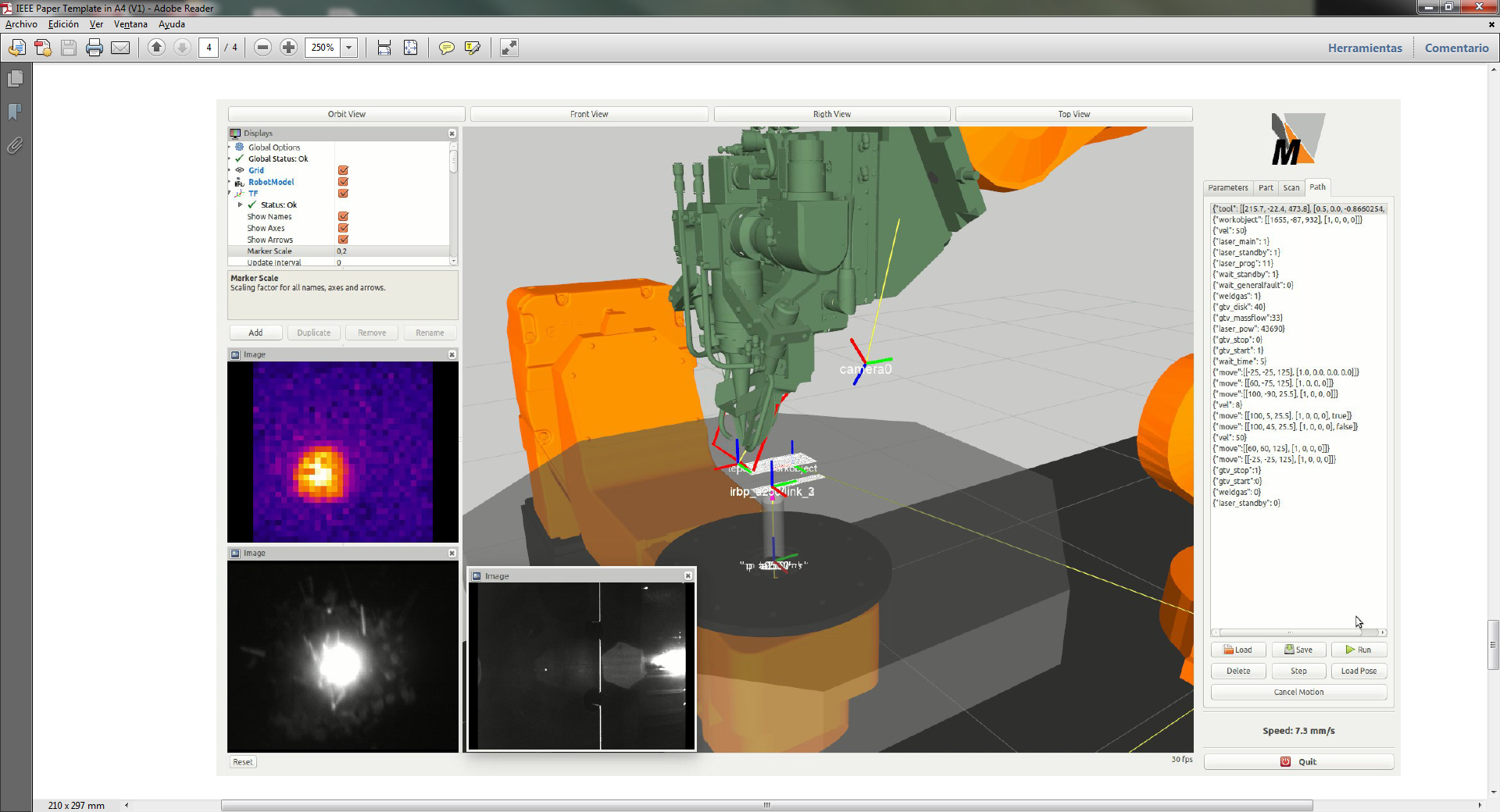Open the Herramientas pane

(x=1365, y=48)
